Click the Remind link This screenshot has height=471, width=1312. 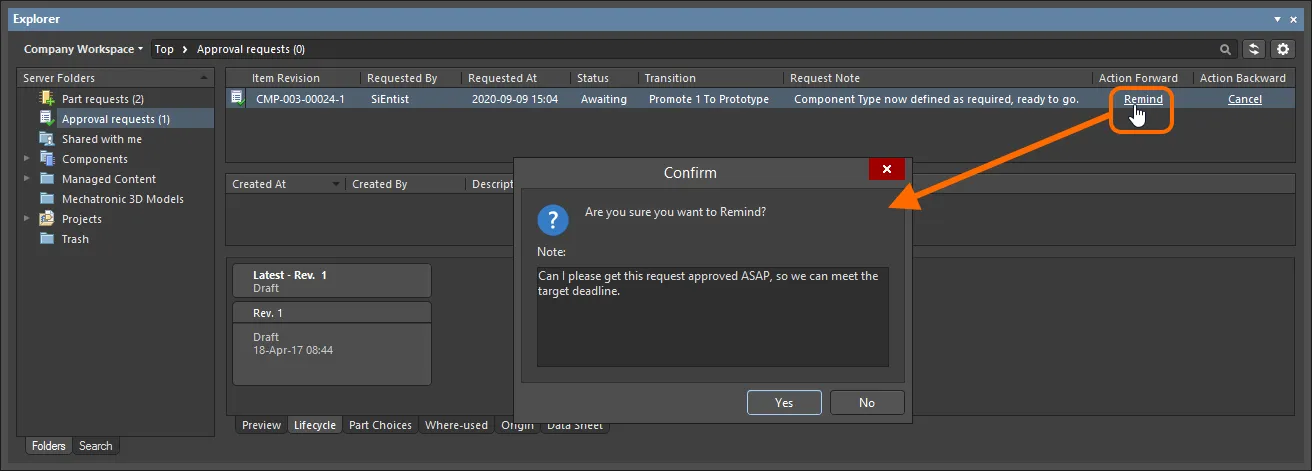[x=1143, y=99]
